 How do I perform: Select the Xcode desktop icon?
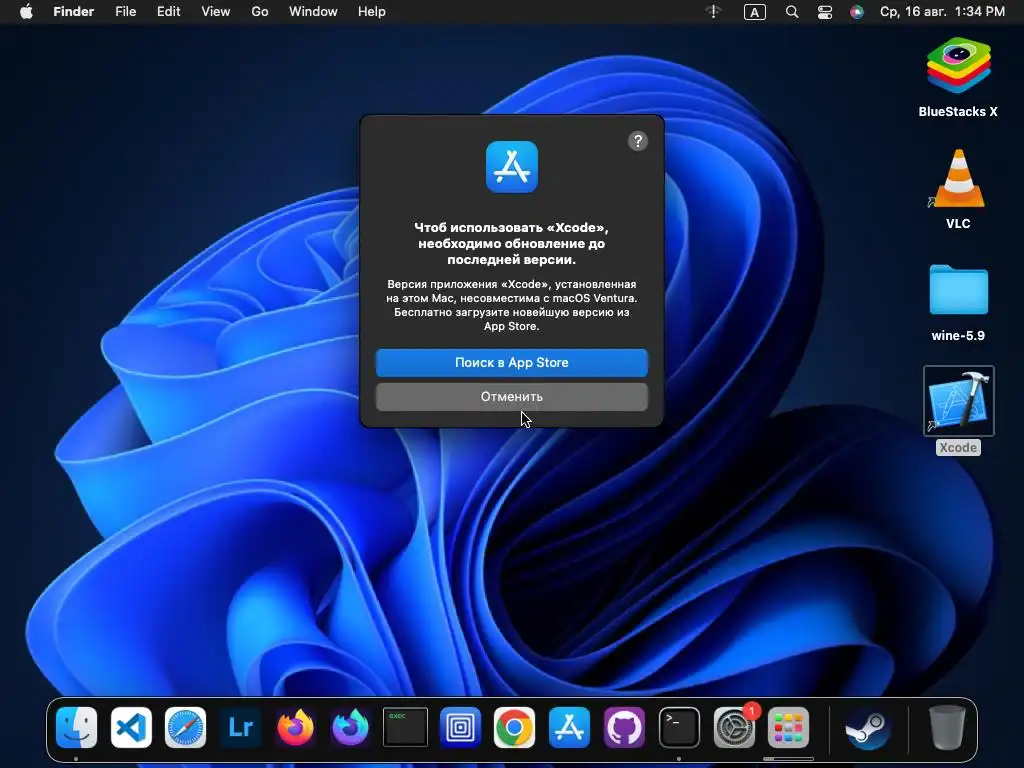point(958,400)
